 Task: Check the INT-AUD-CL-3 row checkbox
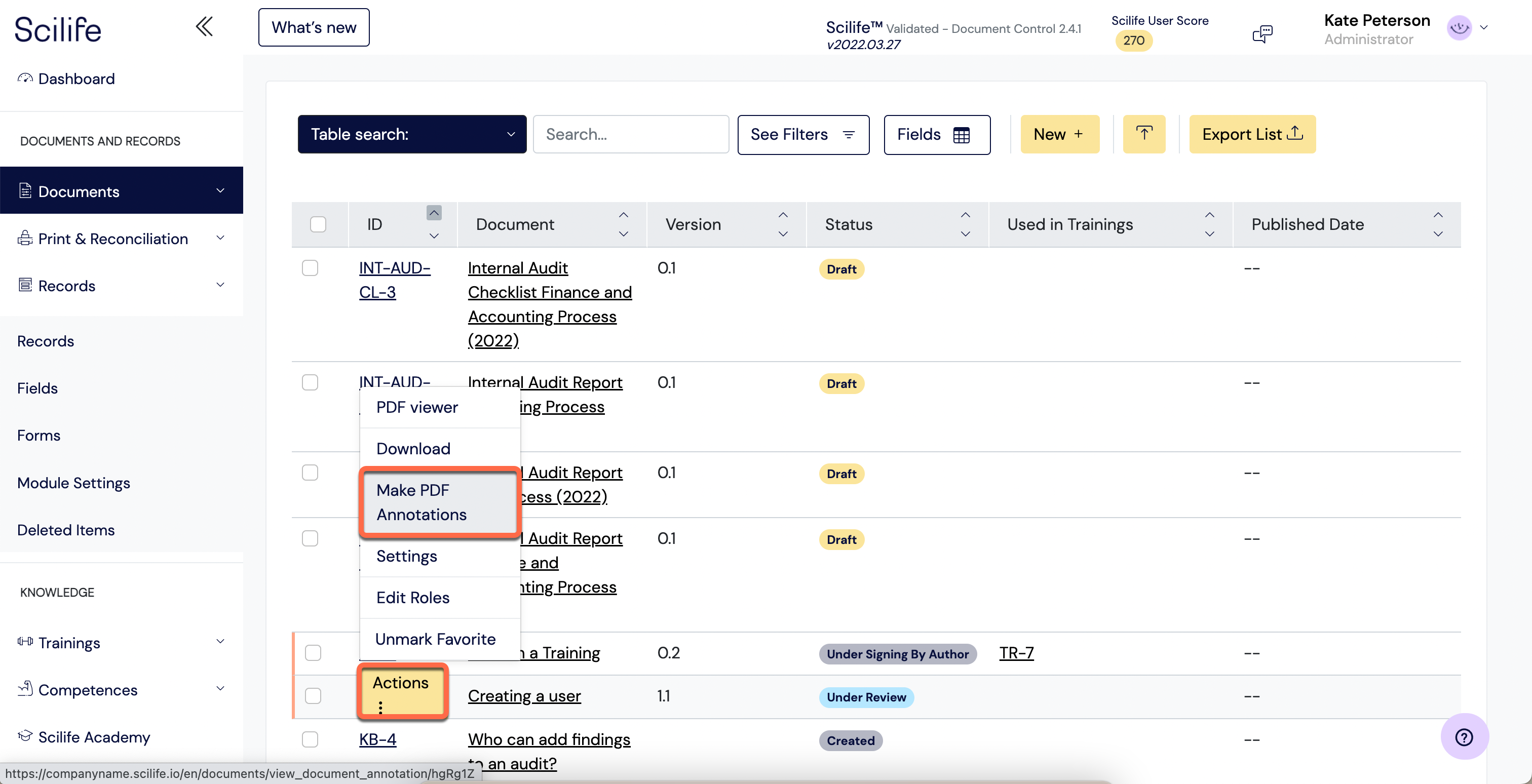coord(310,268)
